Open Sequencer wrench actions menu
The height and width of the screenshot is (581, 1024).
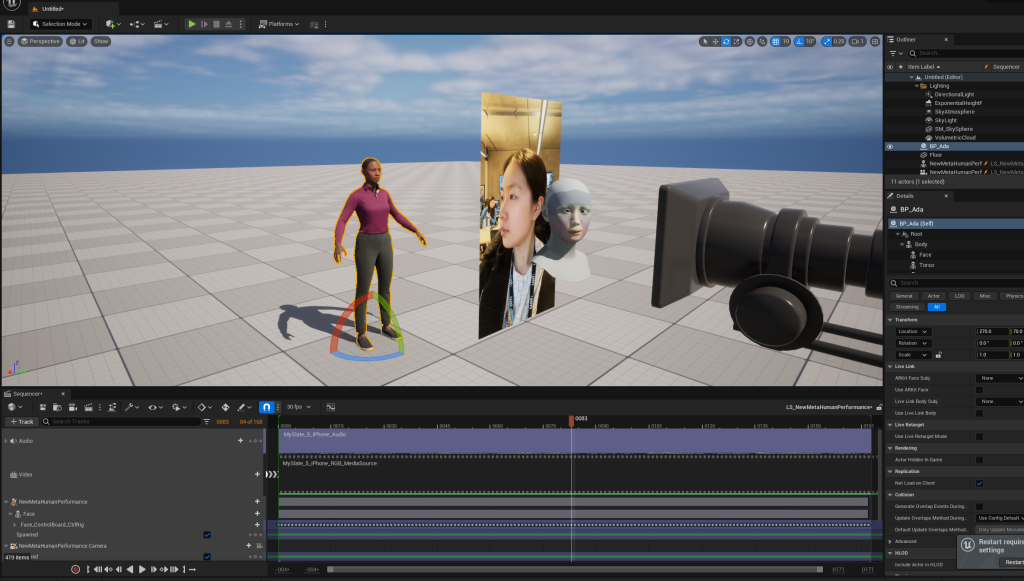point(131,407)
